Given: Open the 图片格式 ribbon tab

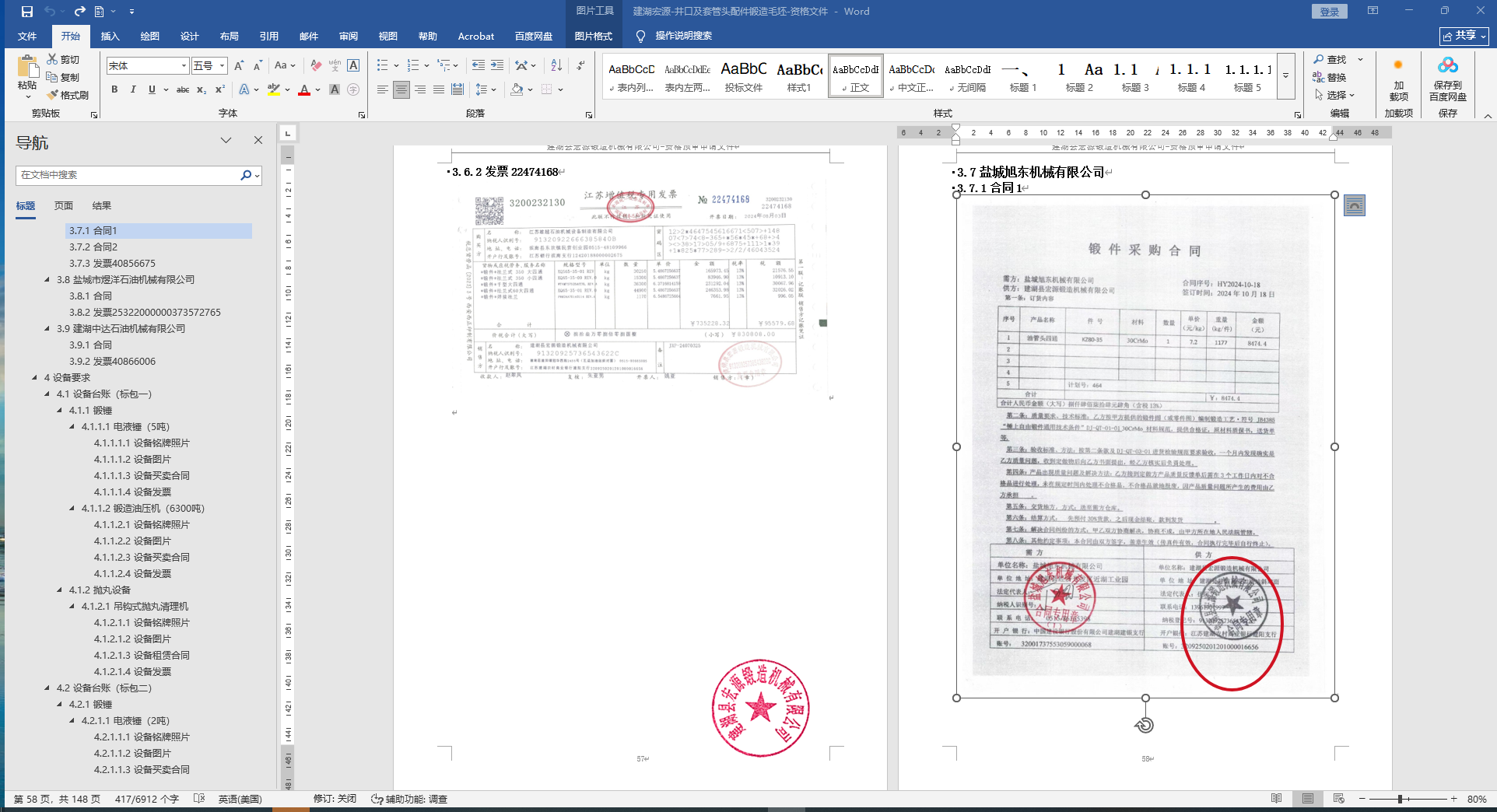Looking at the screenshot, I should coord(593,36).
